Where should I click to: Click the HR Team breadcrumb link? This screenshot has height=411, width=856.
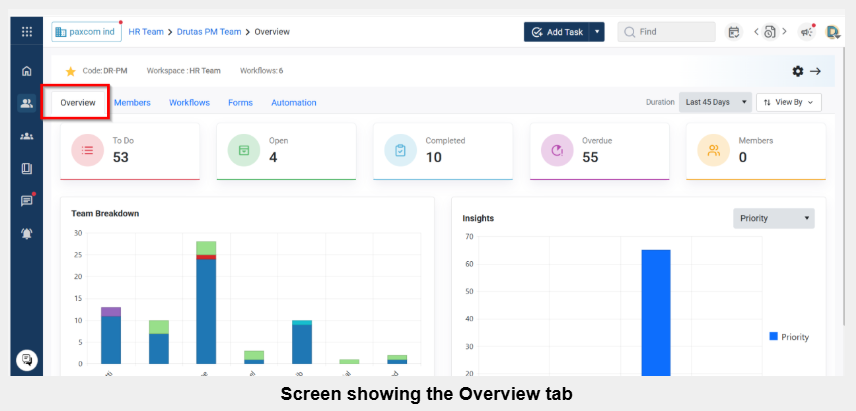pyautogui.click(x=144, y=32)
